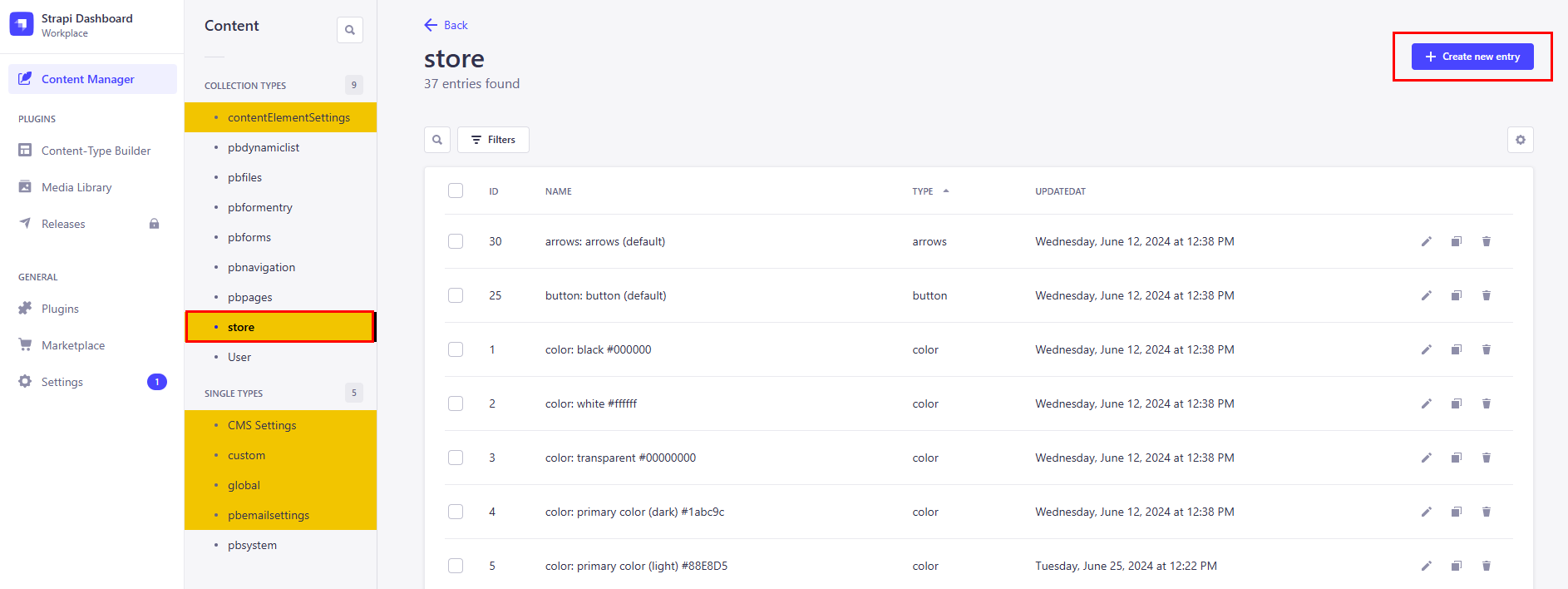Select checkbox for color: black #000000
Image resolution: width=1568 pixels, height=589 pixels.
[456, 349]
